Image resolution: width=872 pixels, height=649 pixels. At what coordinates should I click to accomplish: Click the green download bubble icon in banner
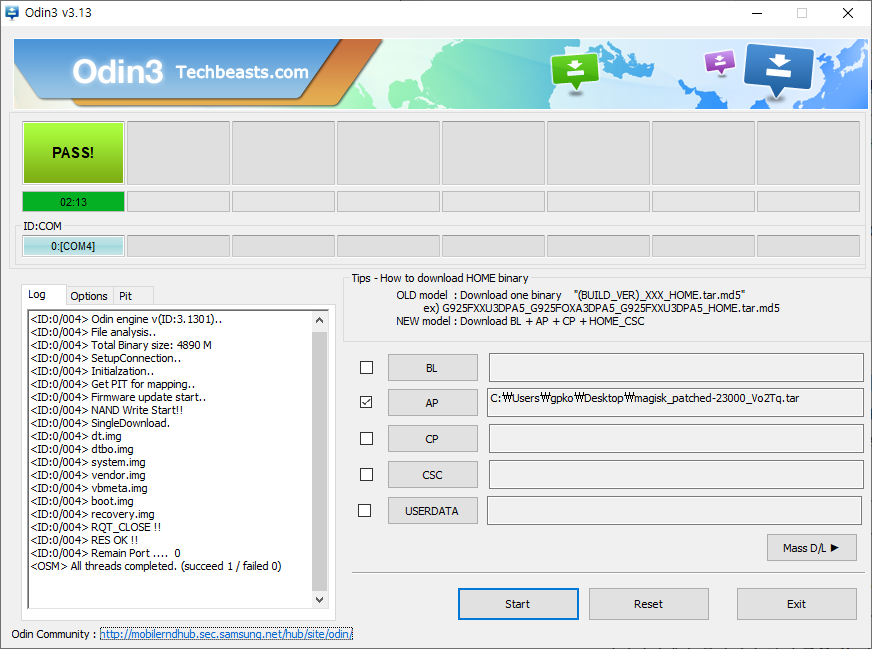point(574,71)
